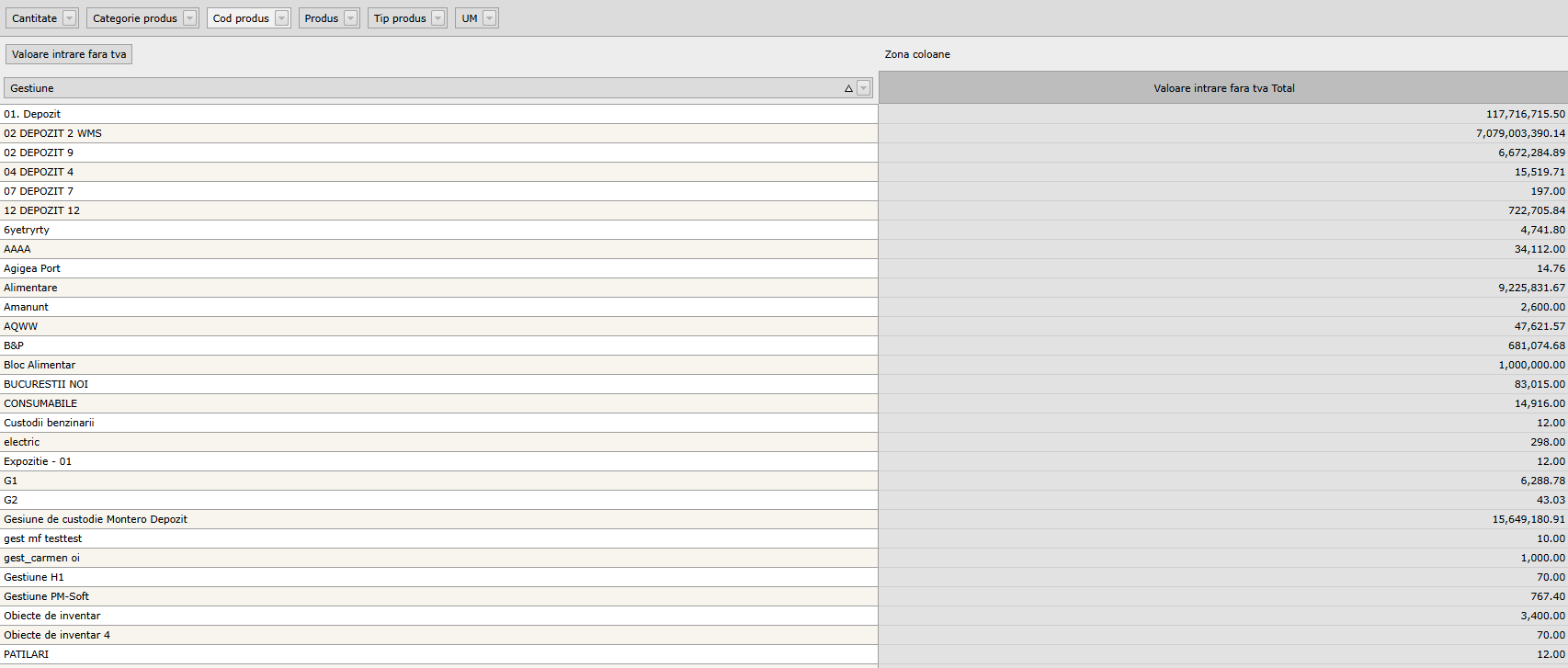Viewport: 1568px width, 668px height.
Task: Click the Gestiune PM-Soft row label
Action: coord(46,596)
